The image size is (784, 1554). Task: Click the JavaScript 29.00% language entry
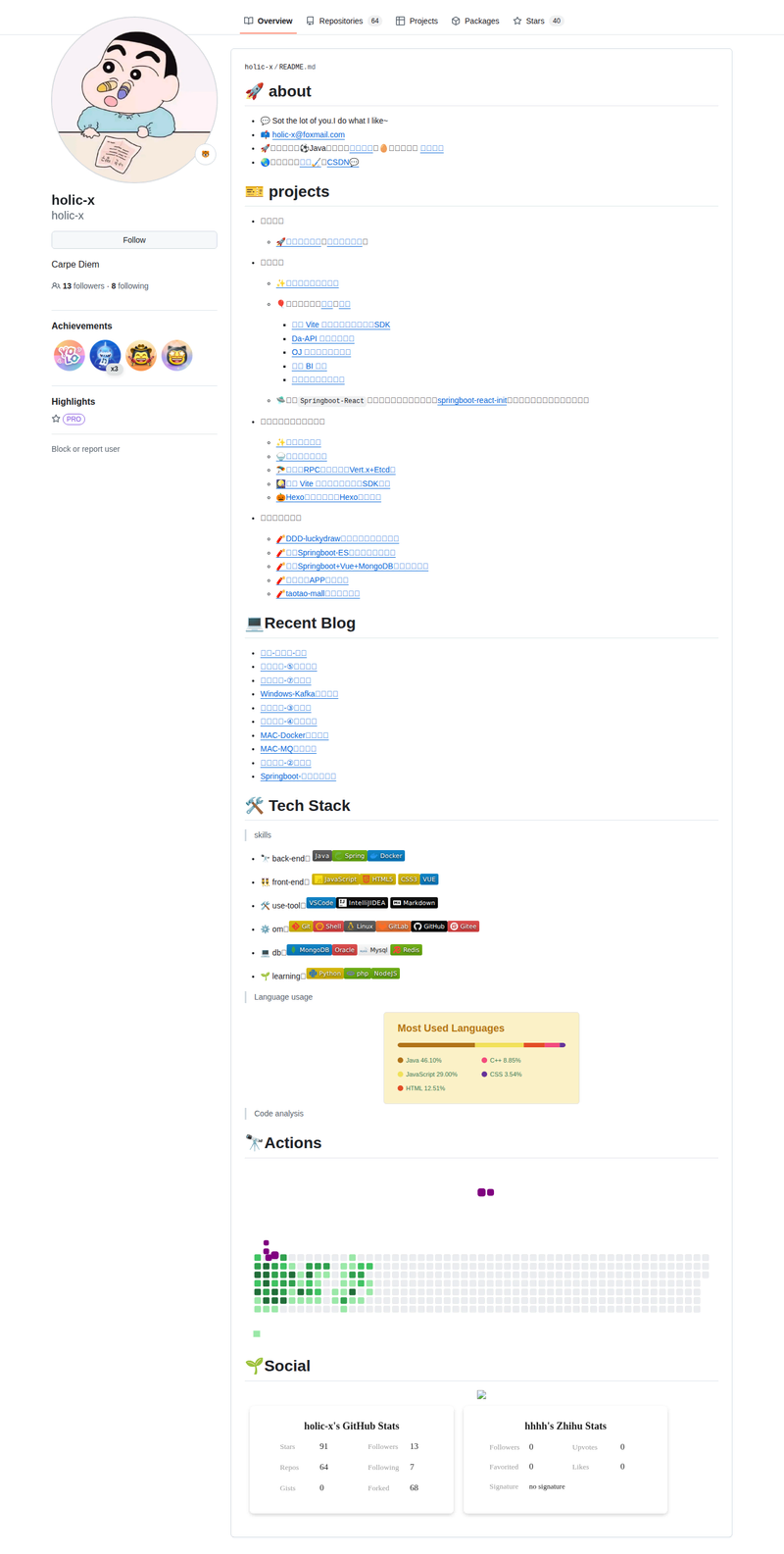click(427, 1075)
